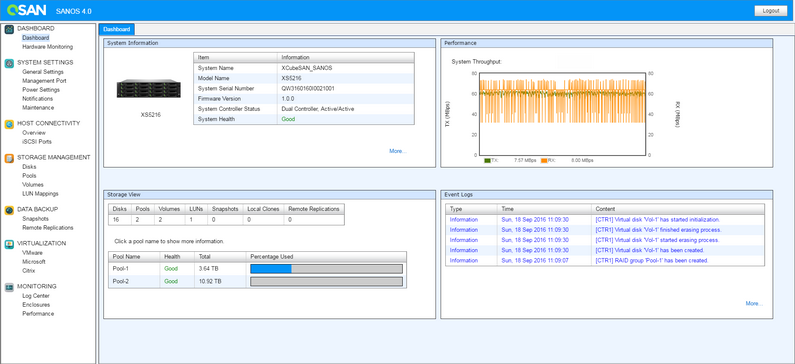Click the XS5216 device image
The image size is (795, 364).
(x=149, y=89)
